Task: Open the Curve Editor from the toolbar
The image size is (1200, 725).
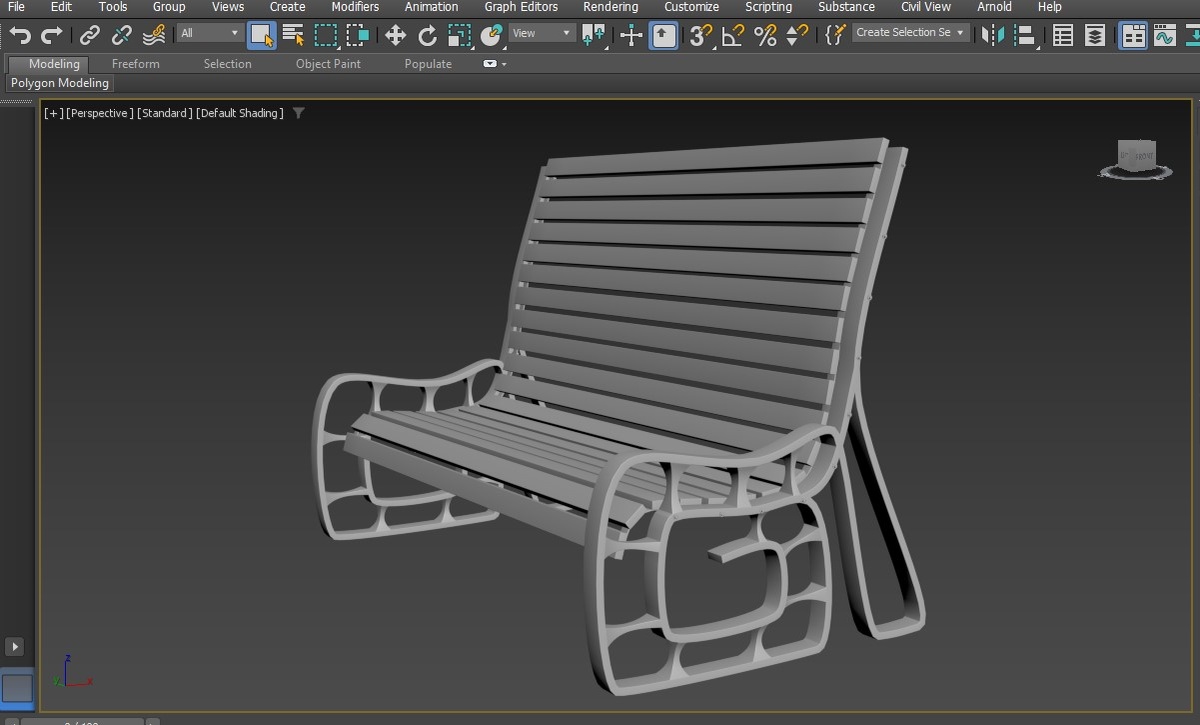Action: [x=1164, y=35]
